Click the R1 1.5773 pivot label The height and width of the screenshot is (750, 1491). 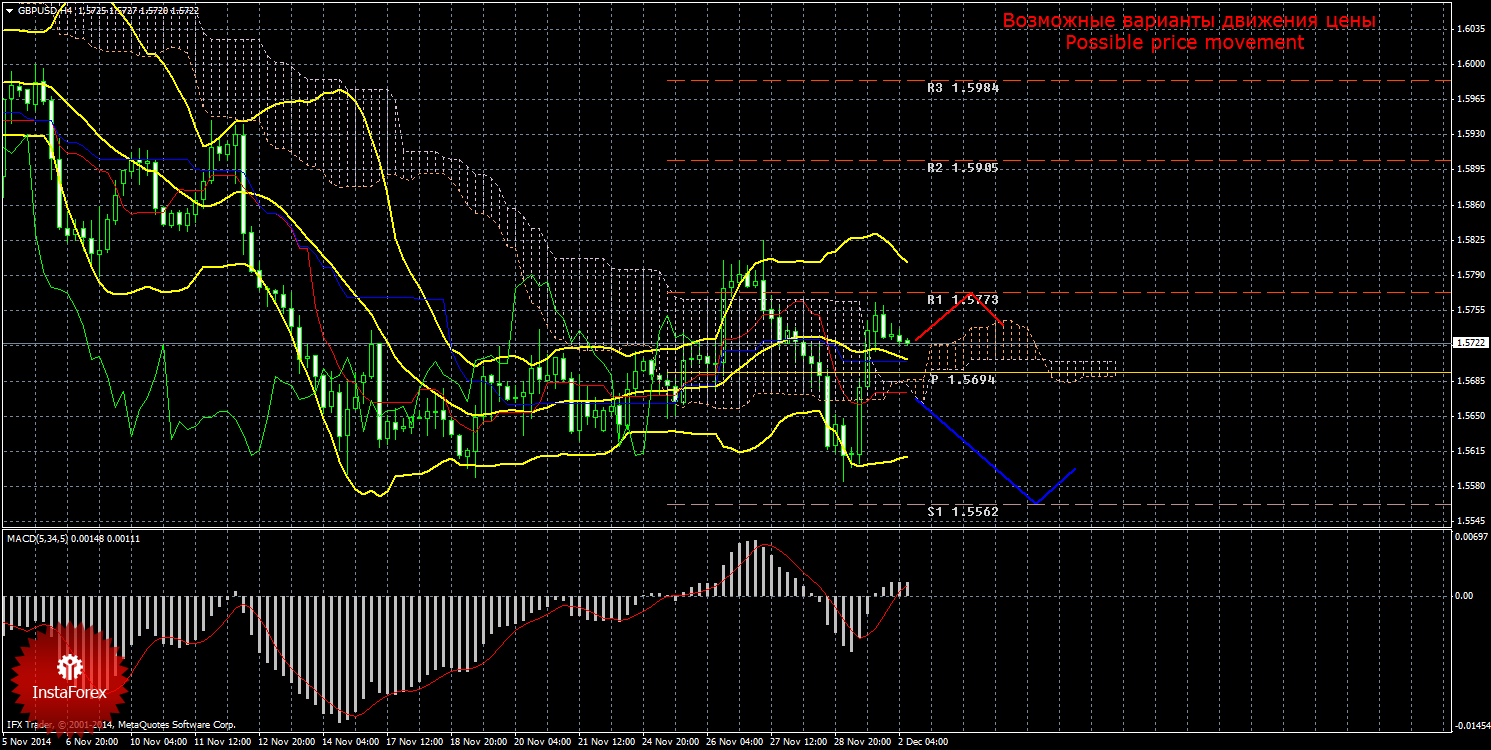(x=963, y=299)
